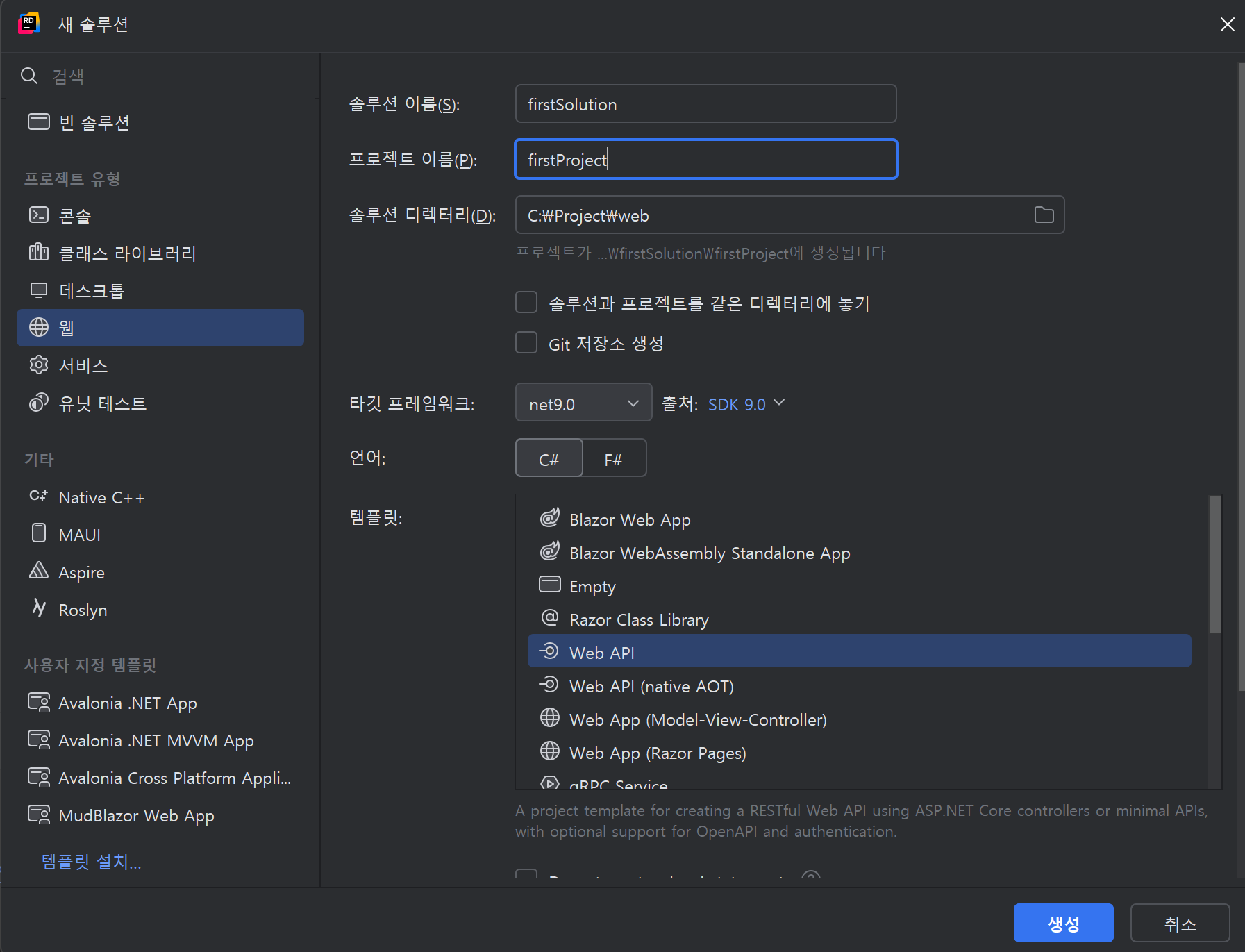Choose the Blazor Web App template
The width and height of the screenshot is (1245, 952).
click(x=860, y=519)
